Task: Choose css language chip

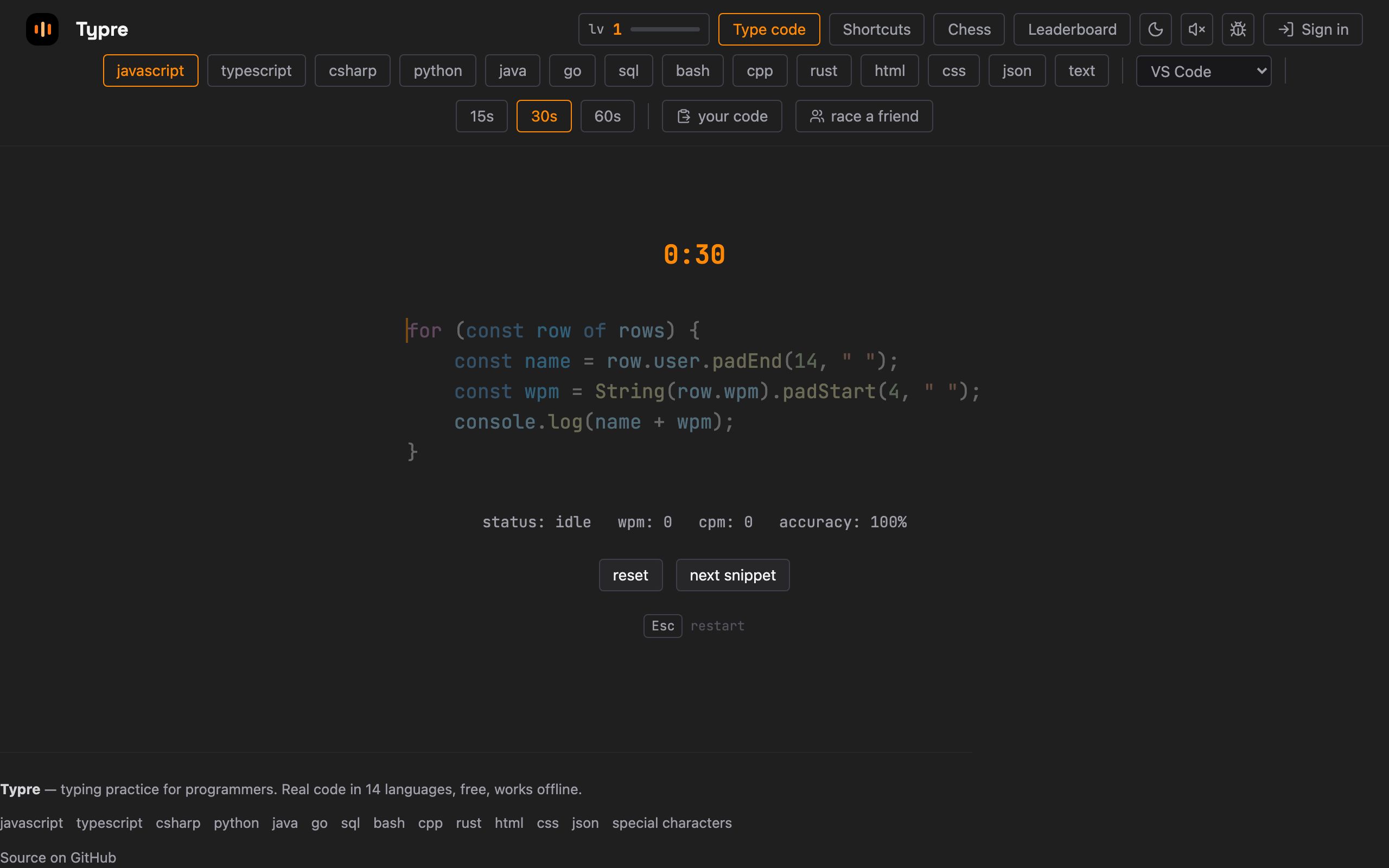Action: [954, 71]
